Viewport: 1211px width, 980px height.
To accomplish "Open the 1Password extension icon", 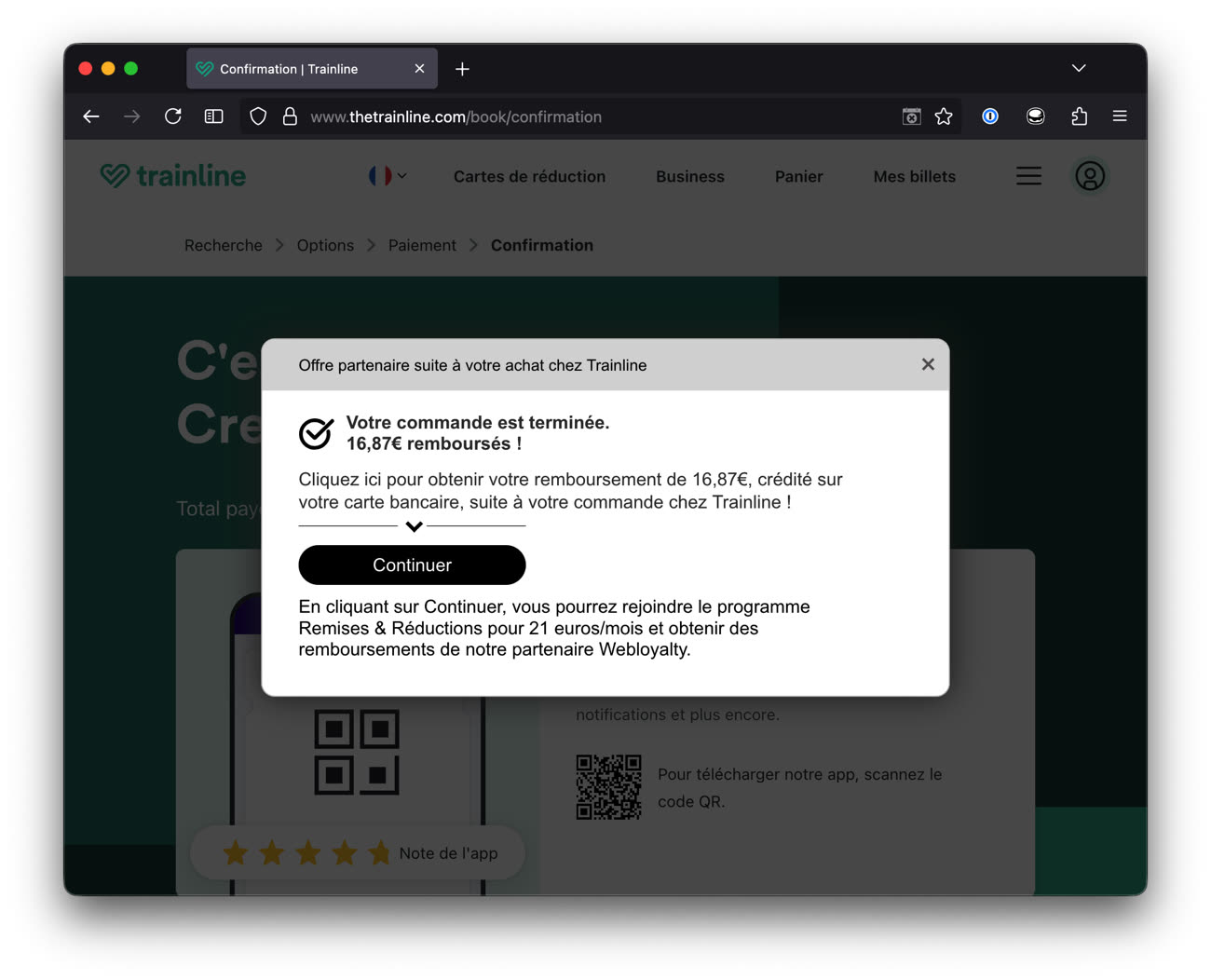I will tap(990, 116).
